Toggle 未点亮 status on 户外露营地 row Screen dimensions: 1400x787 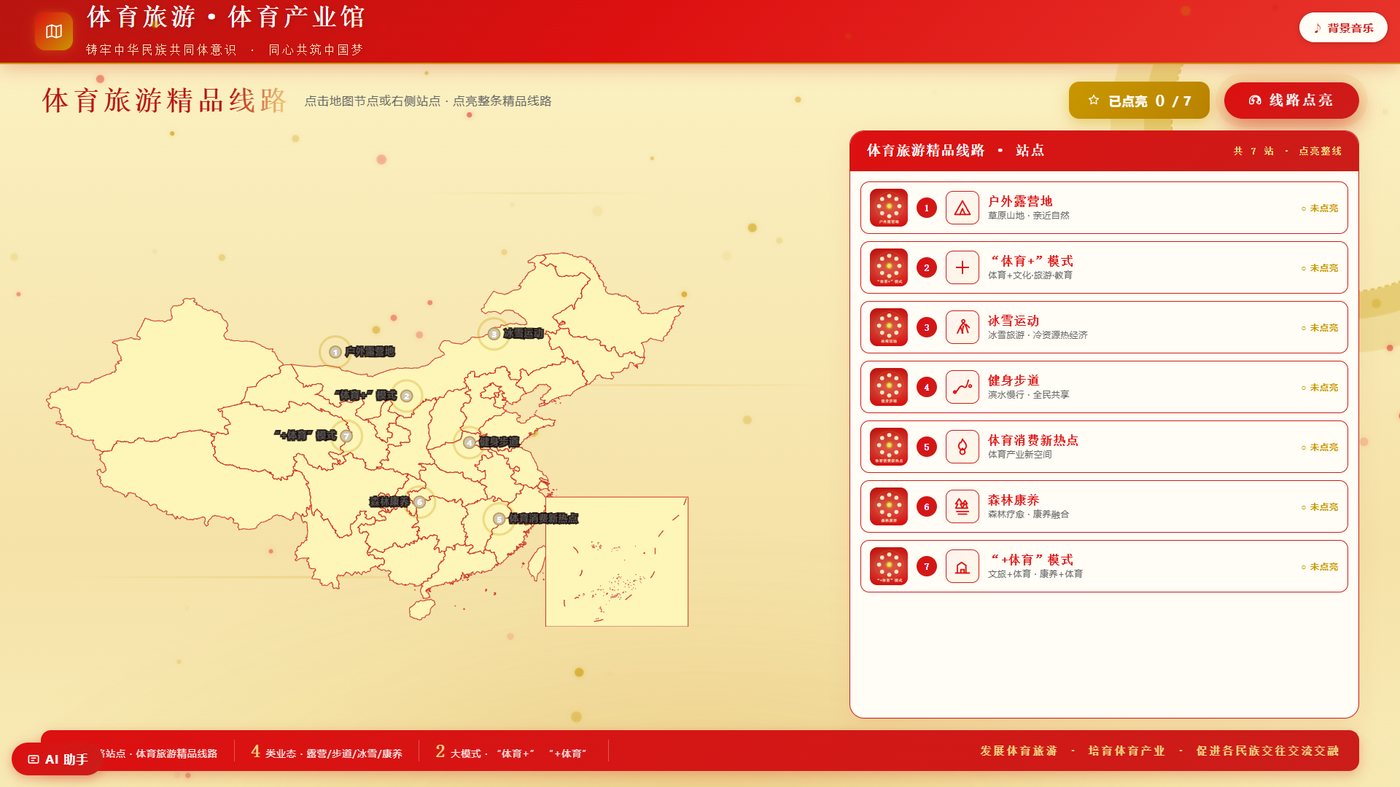1319,208
